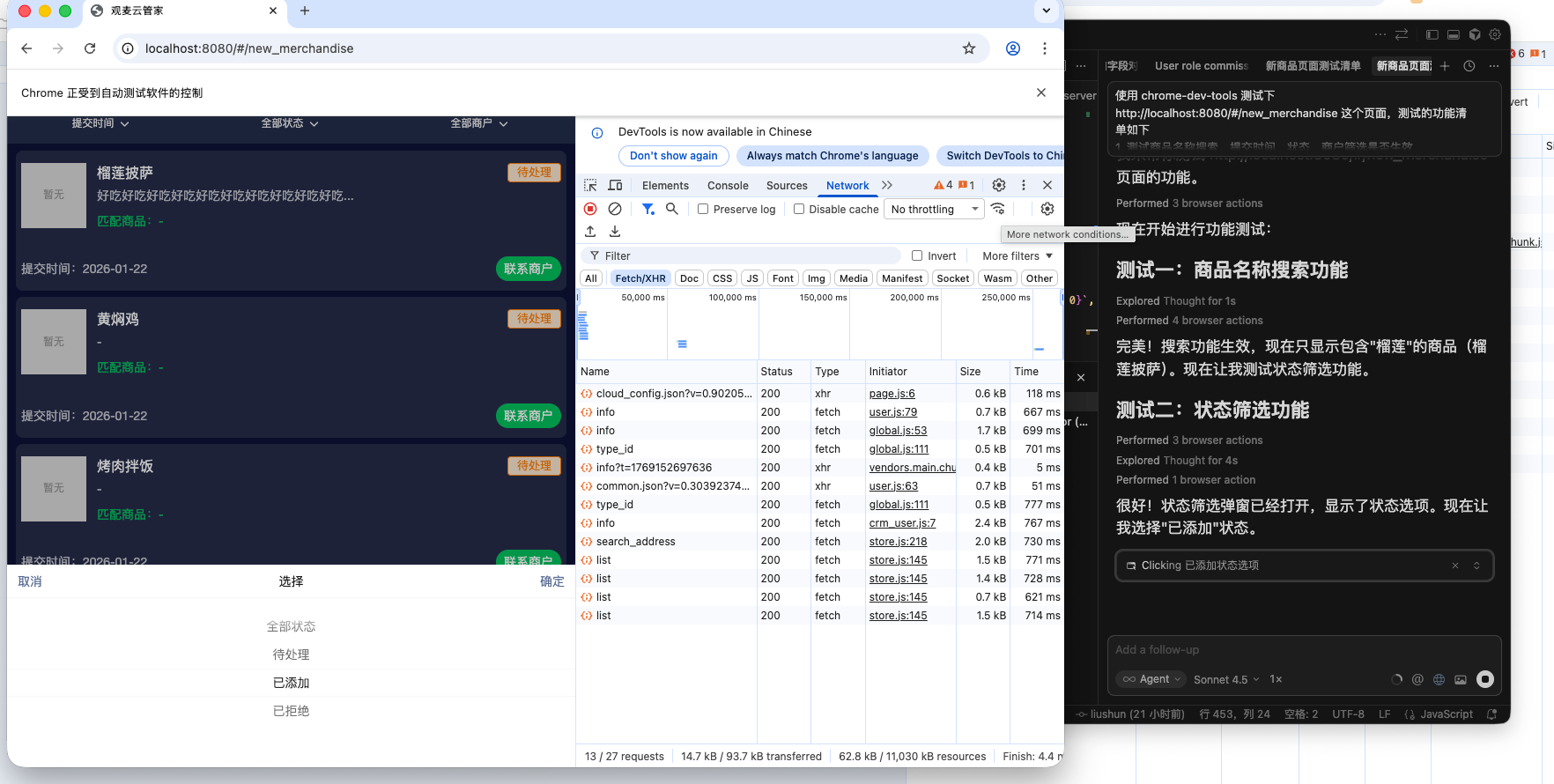Check the Disable cache option
This screenshot has width=1554, height=784.
(799, 210)
